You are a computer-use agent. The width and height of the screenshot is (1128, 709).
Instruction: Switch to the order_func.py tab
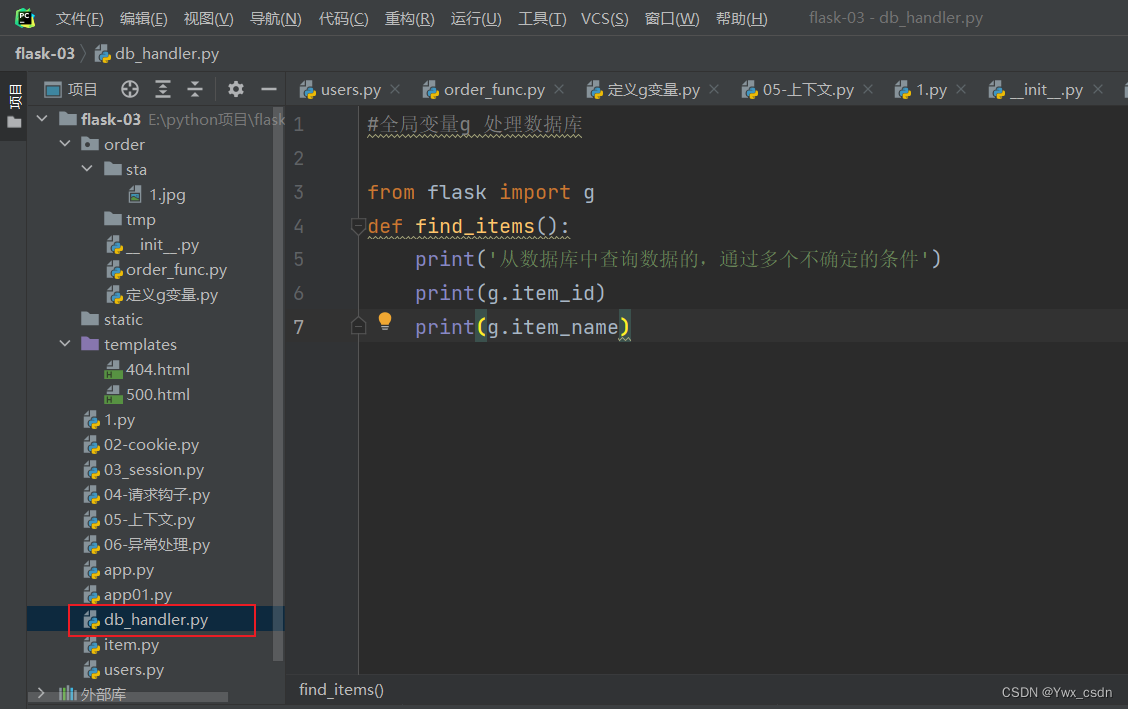[493, 90]
